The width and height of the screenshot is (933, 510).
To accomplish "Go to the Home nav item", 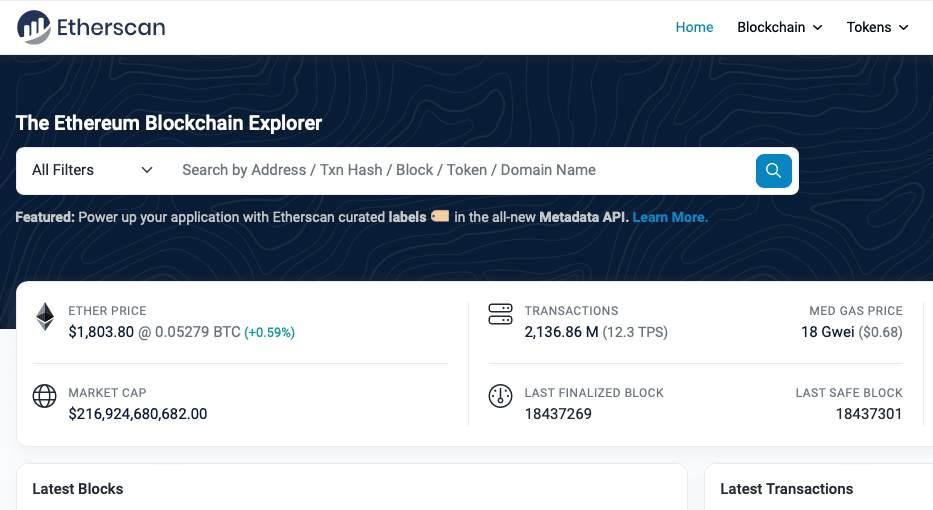I will click(x=694, y=27).
